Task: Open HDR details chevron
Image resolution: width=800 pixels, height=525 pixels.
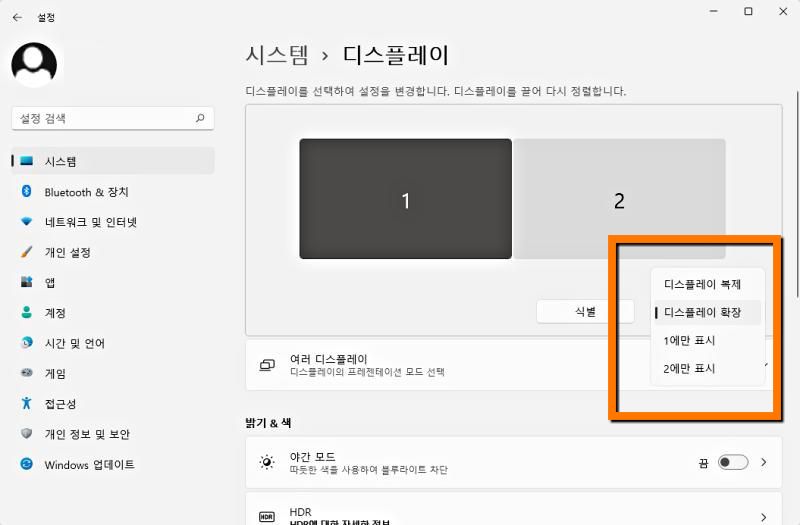Action: 764,517
